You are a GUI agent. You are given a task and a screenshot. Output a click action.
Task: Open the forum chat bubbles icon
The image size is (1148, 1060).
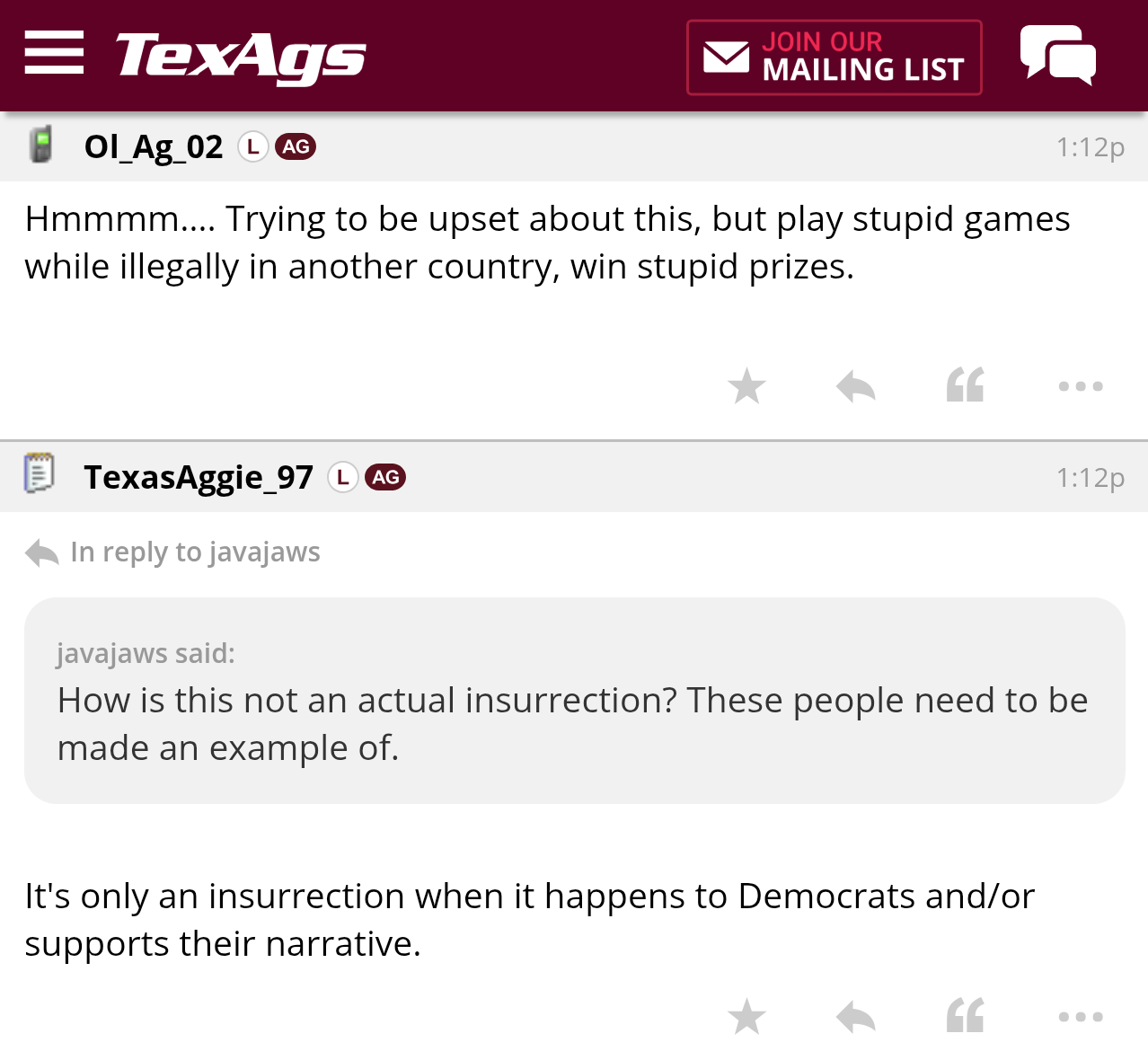click(1057, 55)
